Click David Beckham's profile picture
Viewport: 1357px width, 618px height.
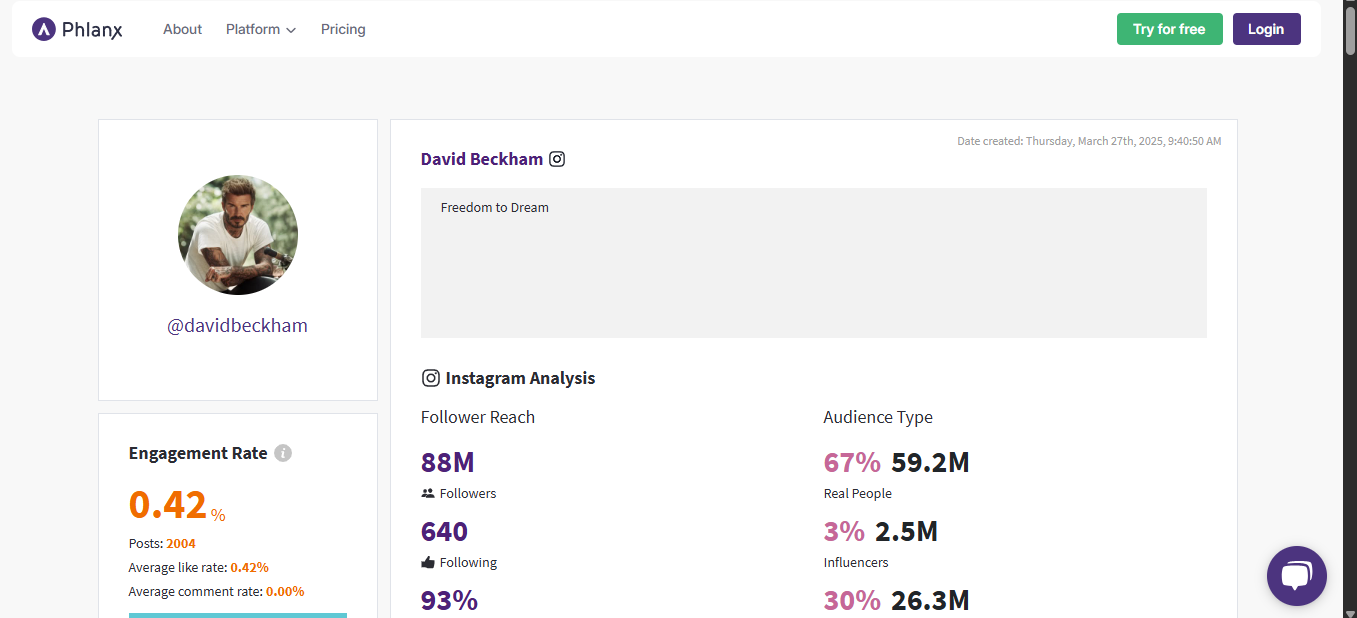point(238,235)
